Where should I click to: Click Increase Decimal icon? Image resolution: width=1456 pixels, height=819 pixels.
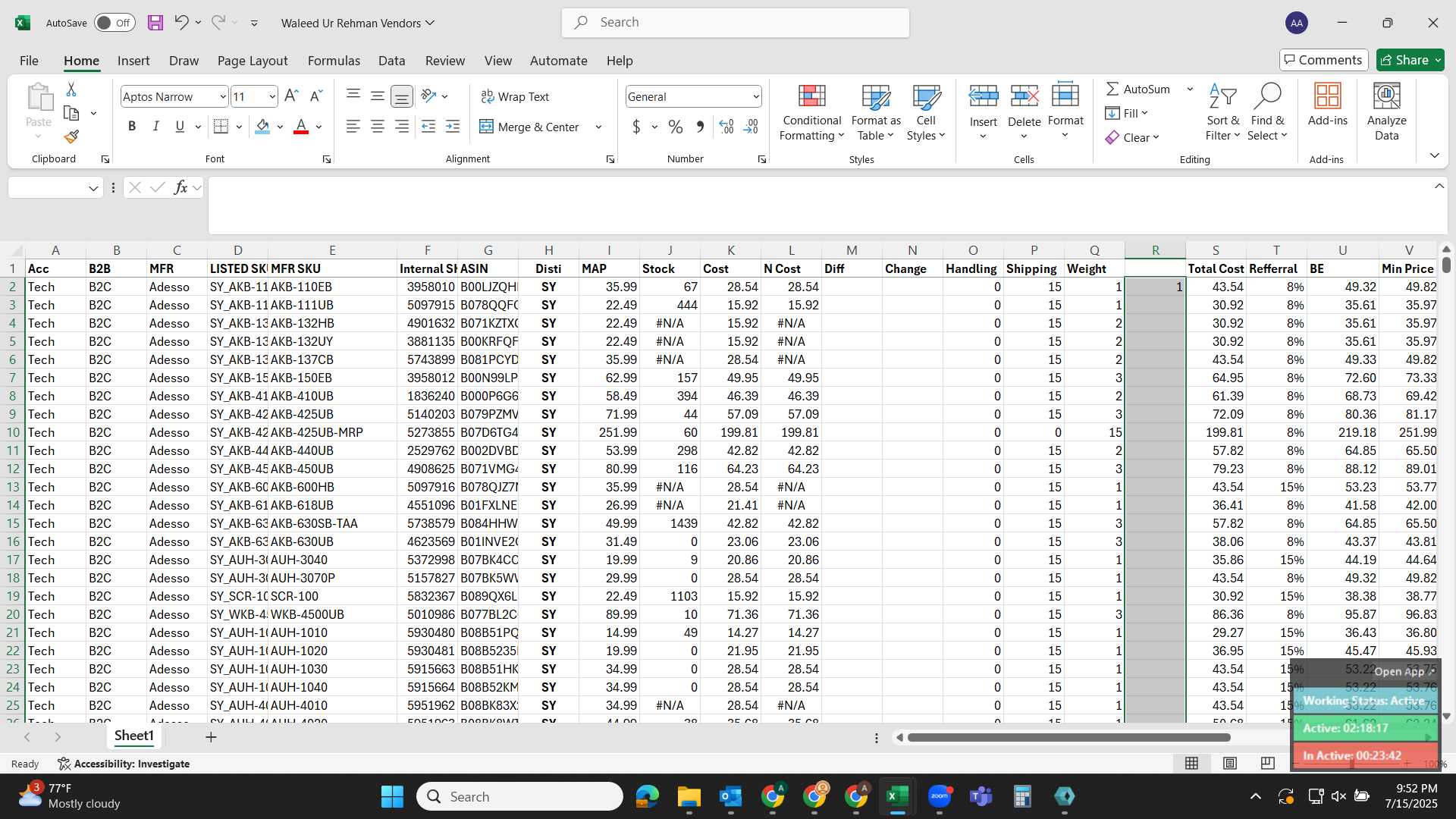click(x=726, y=127)
